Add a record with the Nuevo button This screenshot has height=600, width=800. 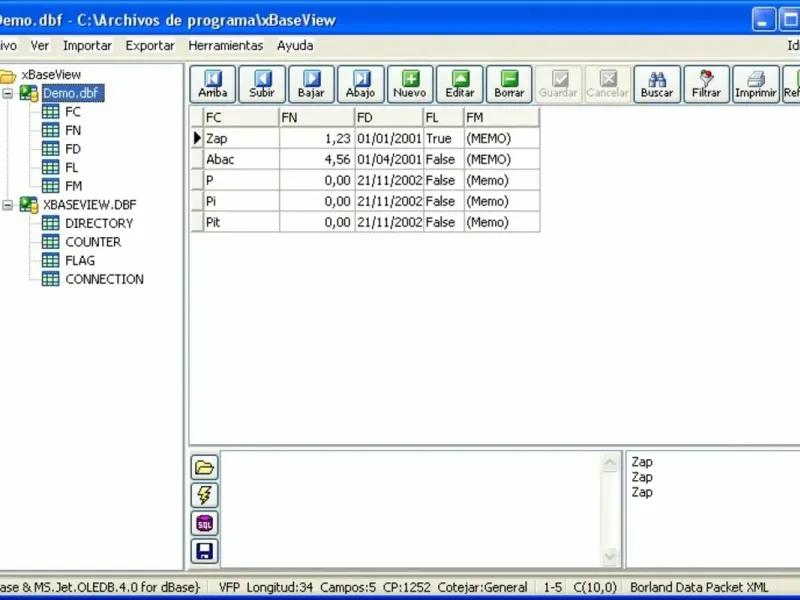pyautogui.click(x=410, y=84)
